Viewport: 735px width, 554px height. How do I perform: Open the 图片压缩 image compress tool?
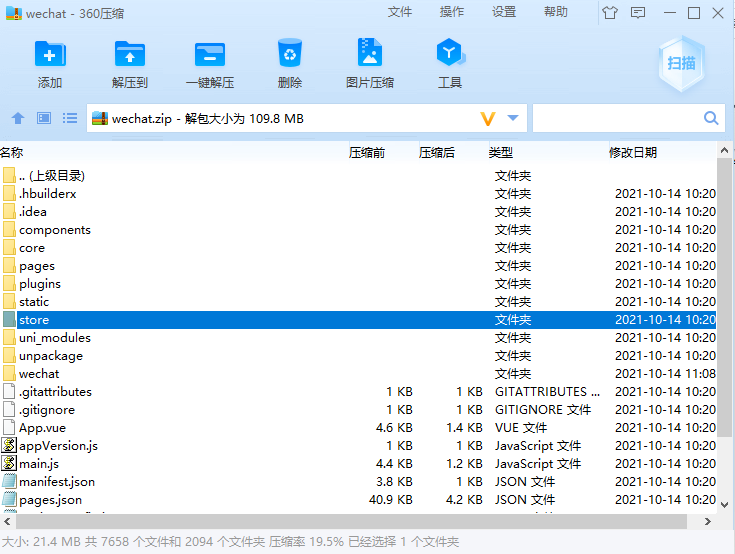pos(370,63)
